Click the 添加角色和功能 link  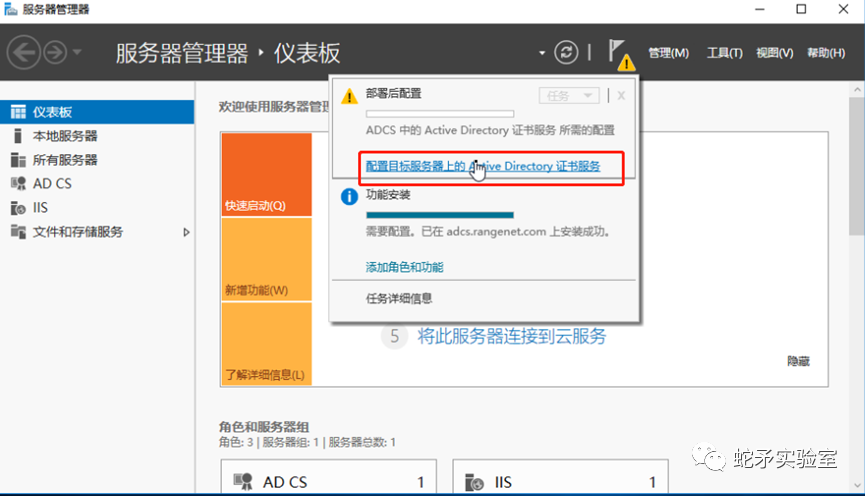coord(404,268)
